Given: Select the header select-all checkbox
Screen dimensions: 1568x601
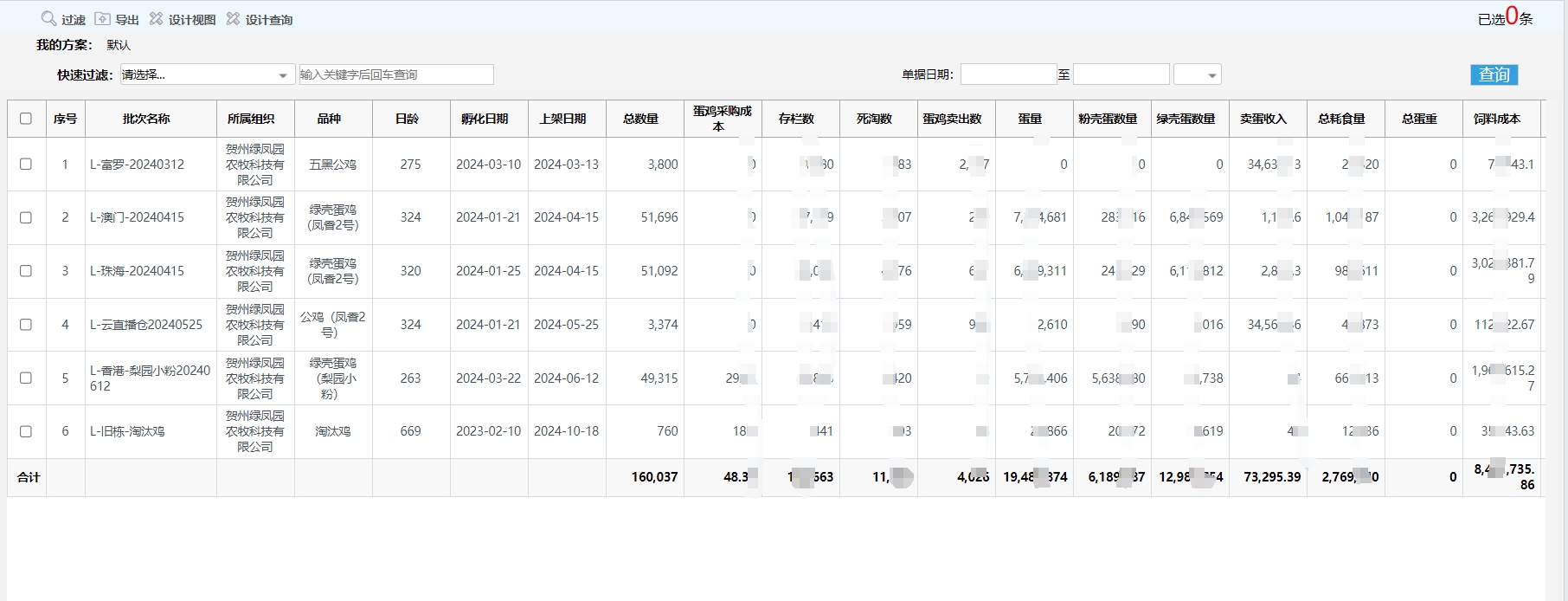Looking at the screenshot, I should [x=26, y=119].
